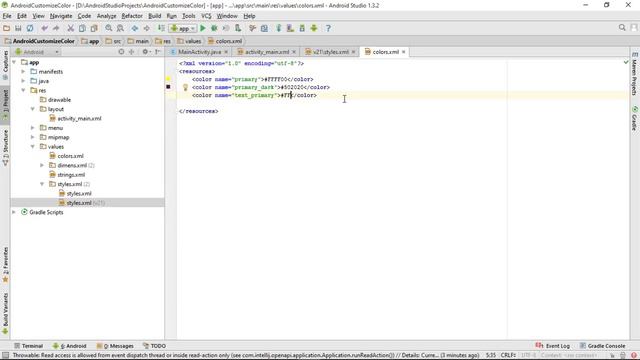Click the Open folder toolbar icon

point(7,28)
